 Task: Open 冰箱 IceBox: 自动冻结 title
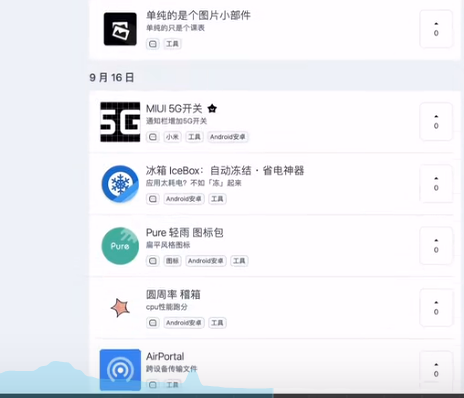225,171
